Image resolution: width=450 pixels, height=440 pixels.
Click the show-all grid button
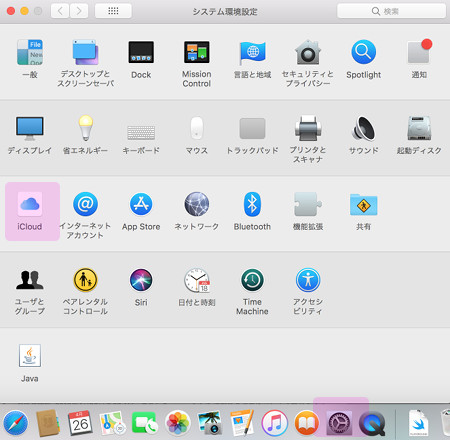coord(113,11)
